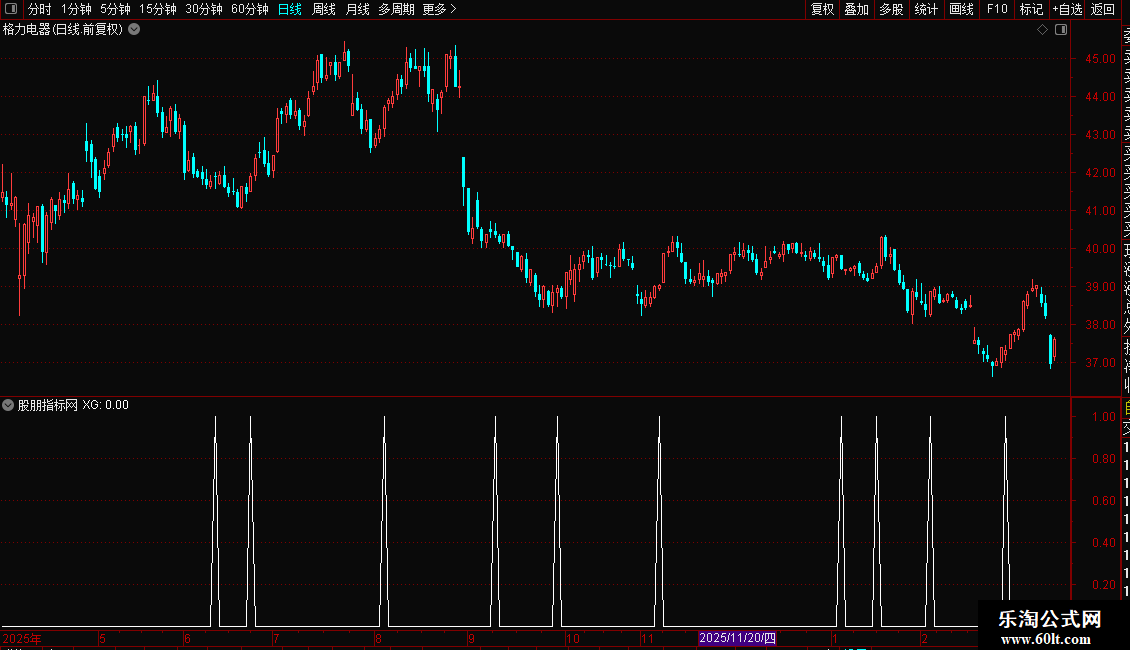The width and height of the screenshot is (1130, 650).
Task: Select the 1分钟 period tab
Action: tap(76, 9)
